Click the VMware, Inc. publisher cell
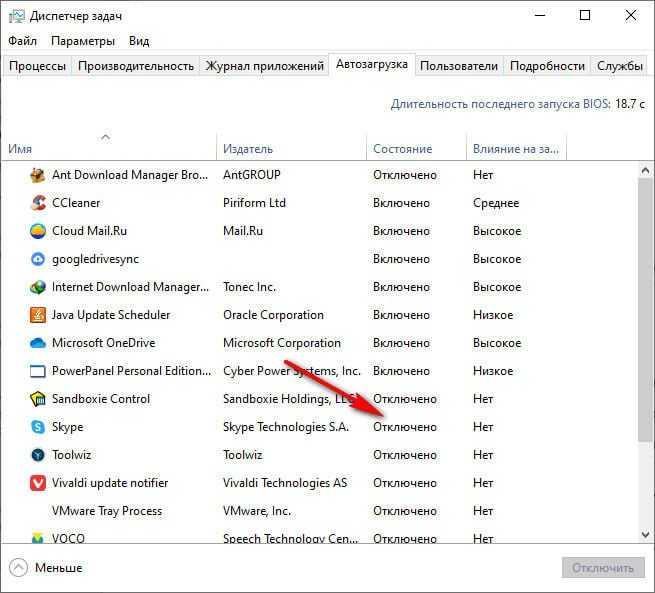Image resolution: width=655 pixels, height=593 pixels. point(257,511)
